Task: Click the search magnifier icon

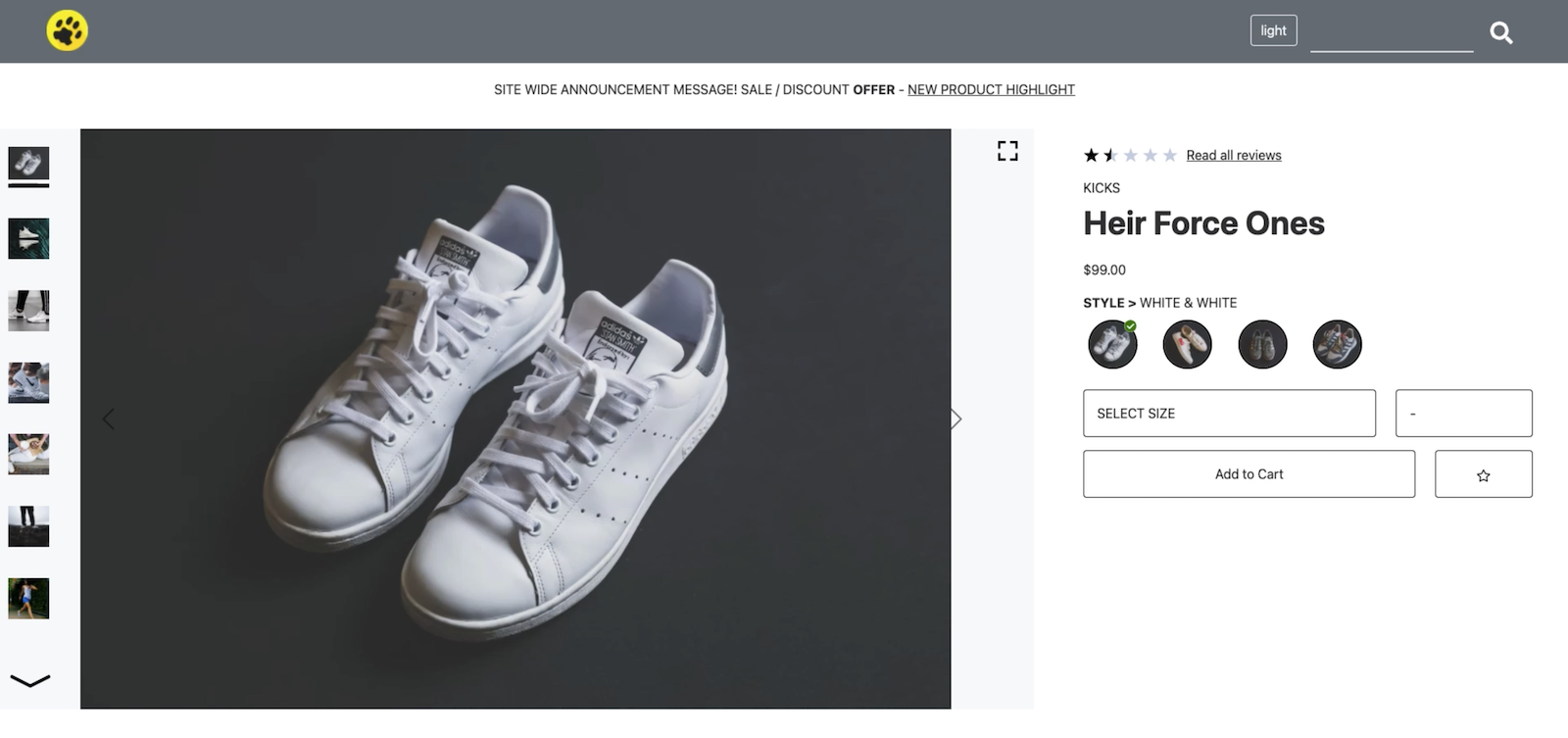Action: click(x=1501, y=32)
